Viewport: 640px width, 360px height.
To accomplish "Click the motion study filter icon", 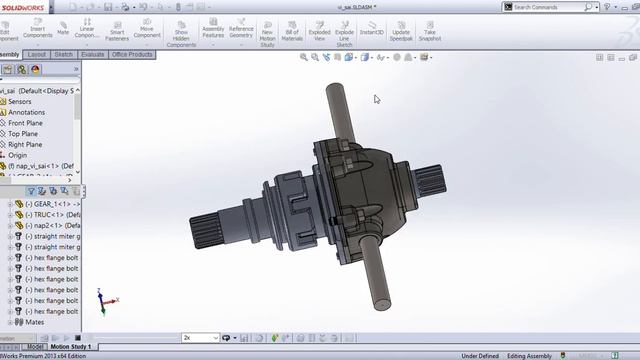I will coord(31,191).
